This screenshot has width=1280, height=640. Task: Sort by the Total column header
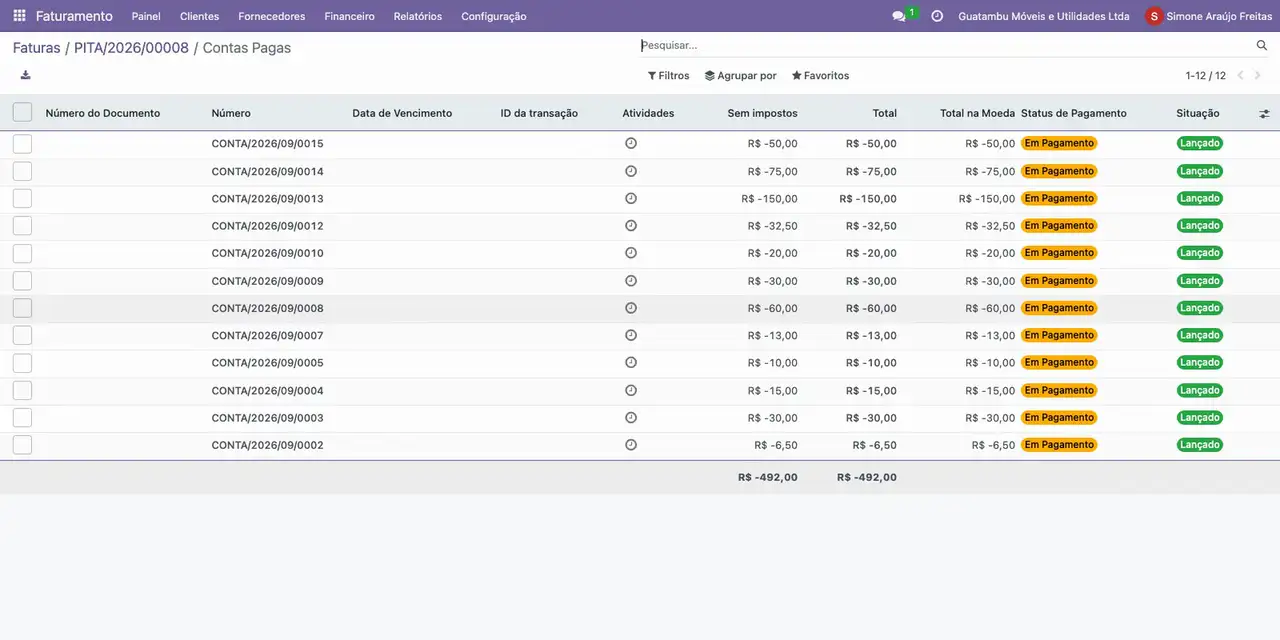coord(884,113)
